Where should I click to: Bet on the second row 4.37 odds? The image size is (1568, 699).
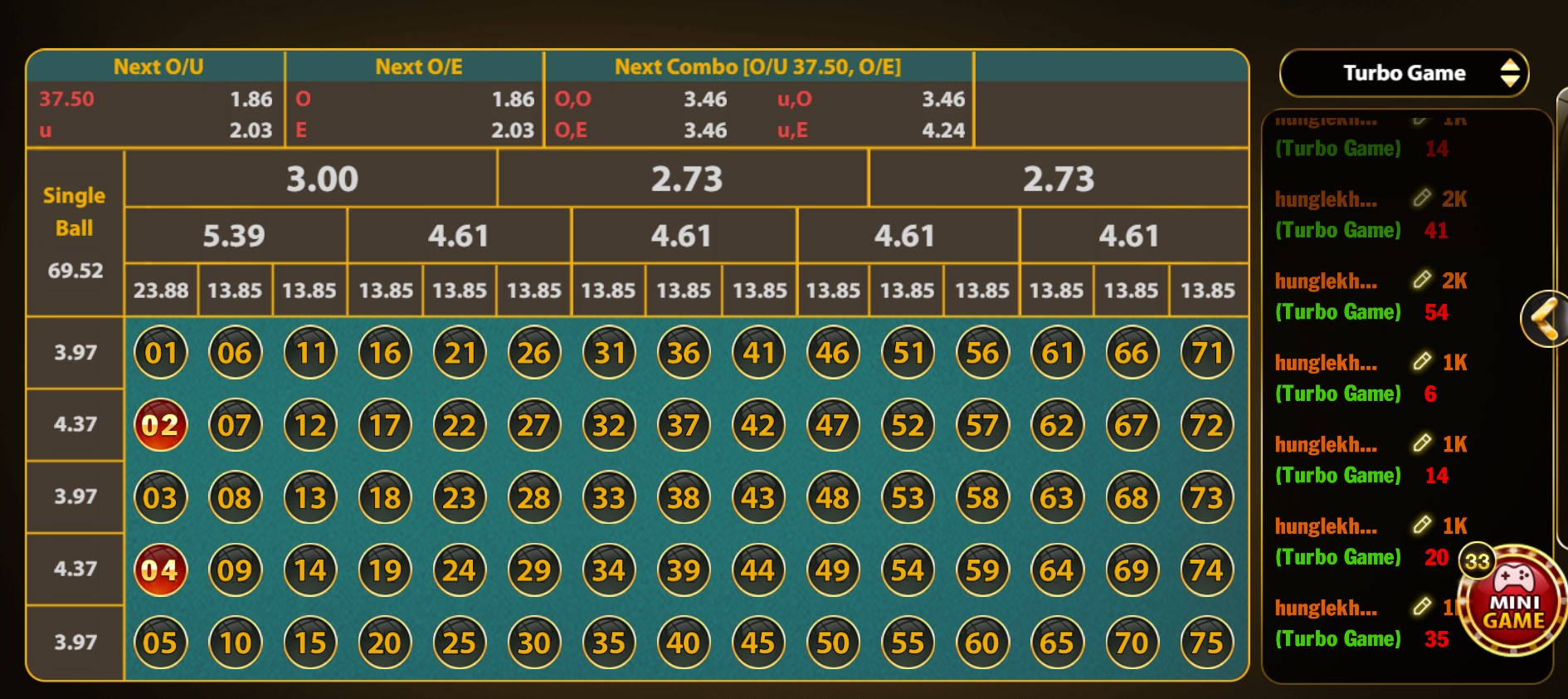(75, 424)
